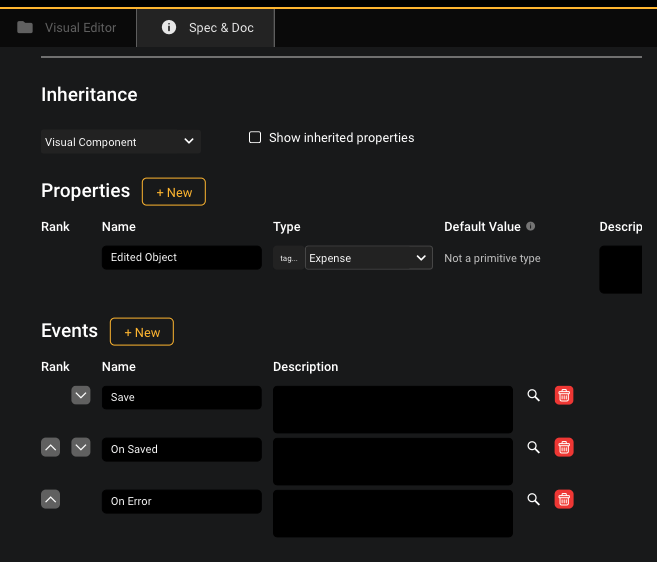The width and height of the screenshot is (657, 562).
Task: Edit the On Error event name field
Action: 182,501
